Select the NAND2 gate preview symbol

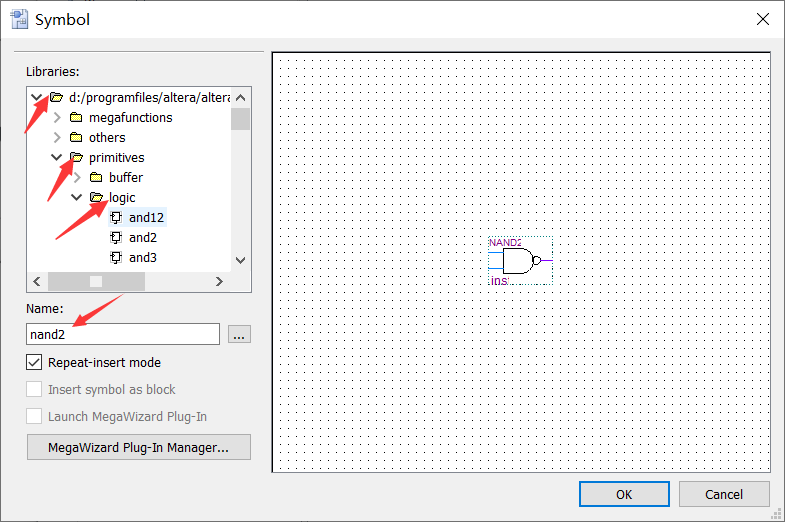click(521, 261)
